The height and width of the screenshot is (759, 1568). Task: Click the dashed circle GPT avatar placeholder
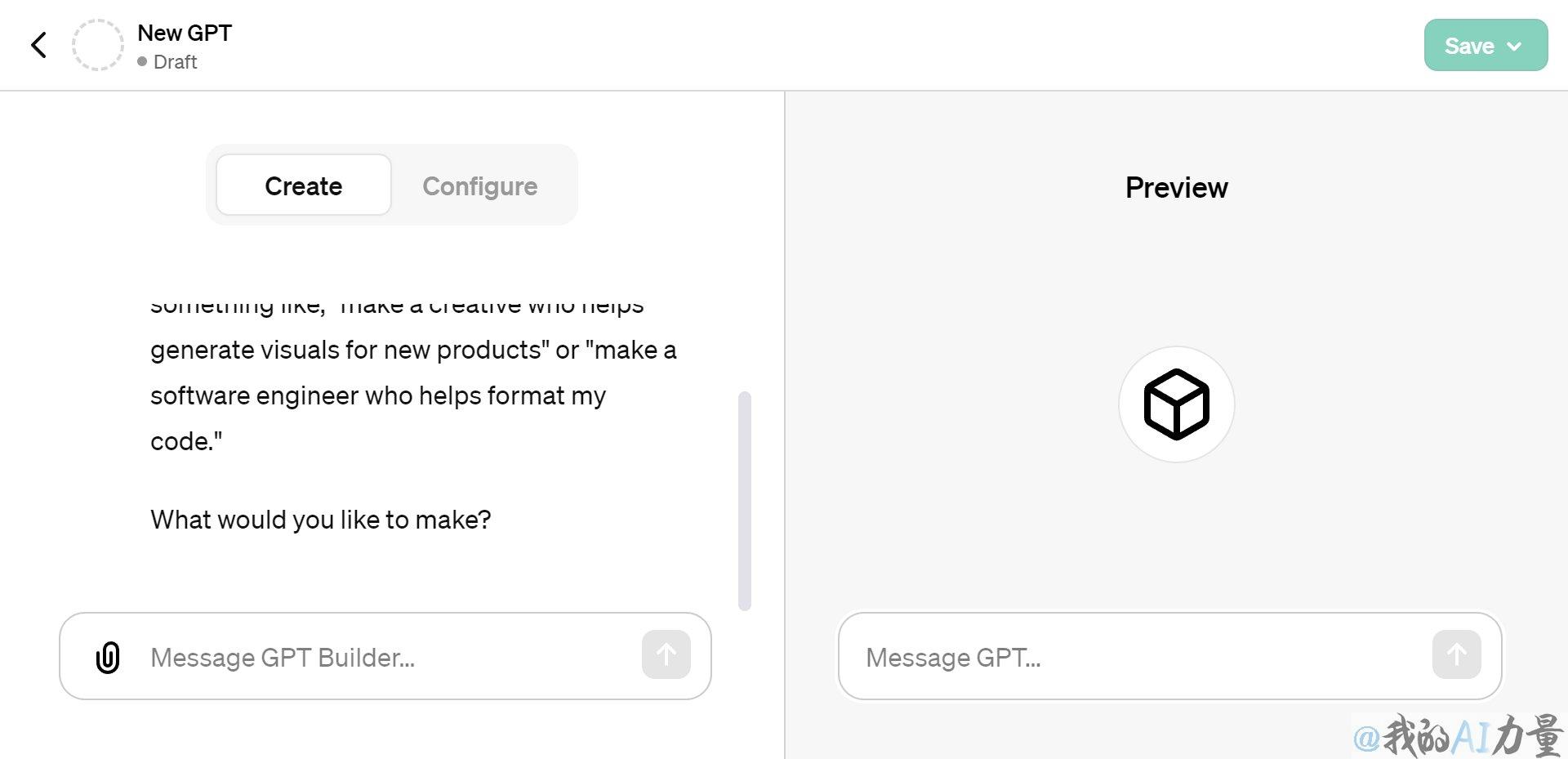click(x=98, y=45)
